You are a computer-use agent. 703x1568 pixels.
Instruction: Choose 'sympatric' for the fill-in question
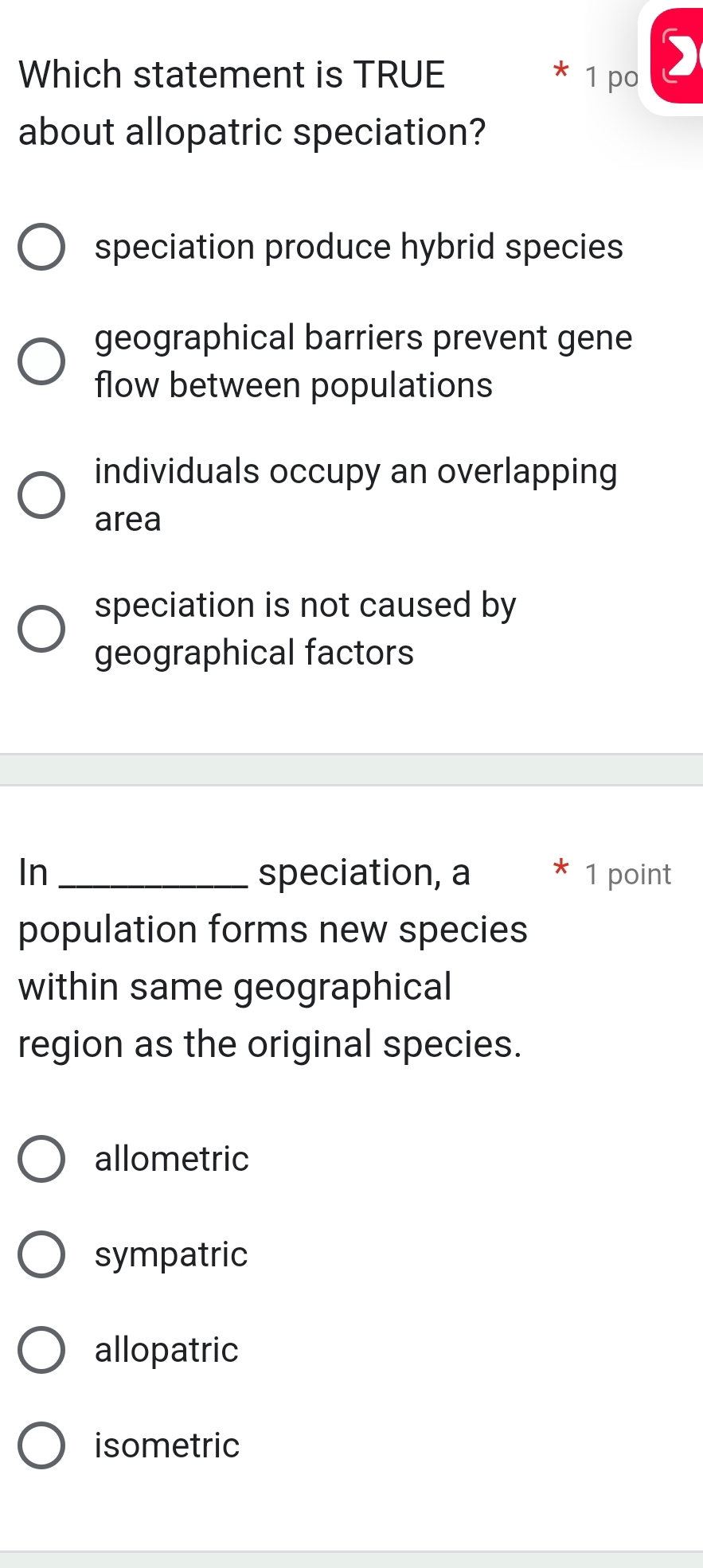(x=169, y=1254)
